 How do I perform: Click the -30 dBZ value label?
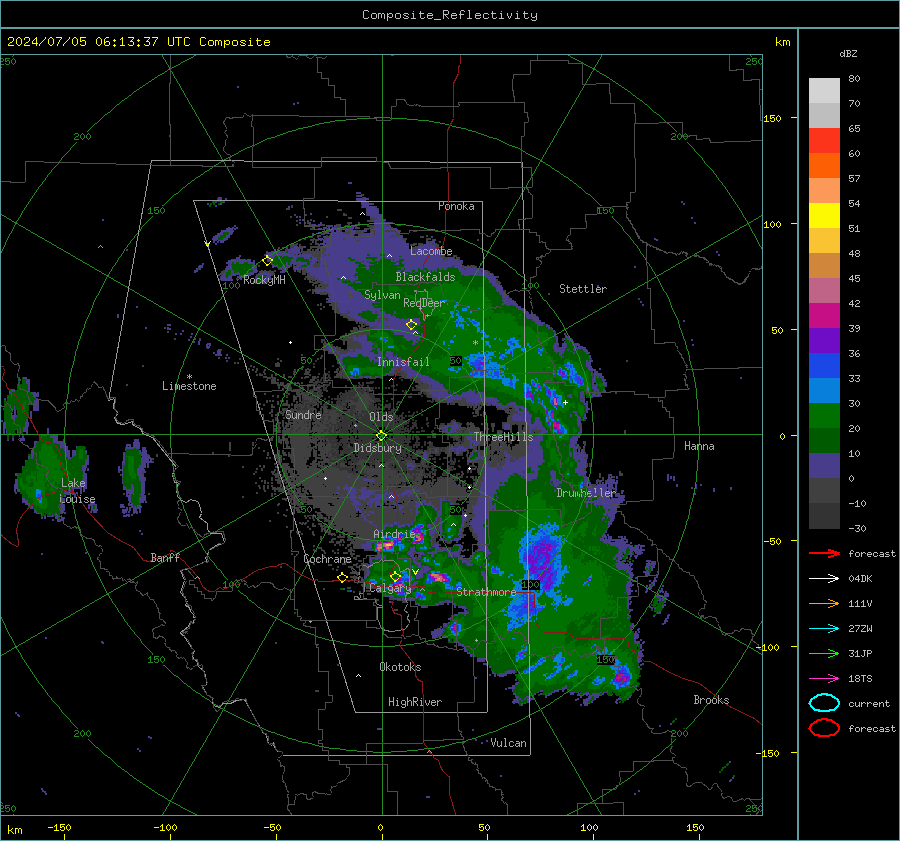[x=857, y=528]
